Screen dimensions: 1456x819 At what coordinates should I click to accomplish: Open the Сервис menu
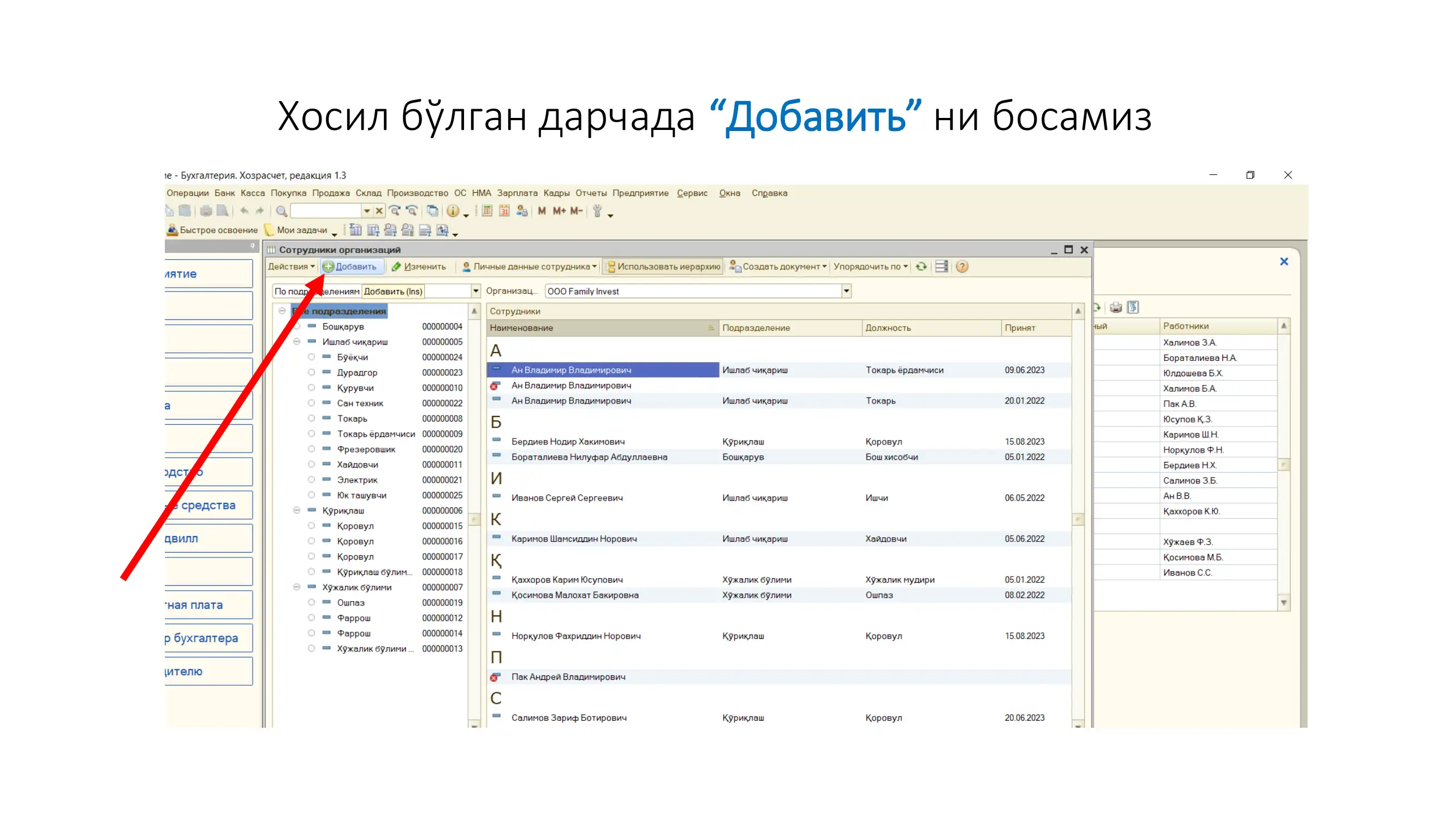pos(692,193)
